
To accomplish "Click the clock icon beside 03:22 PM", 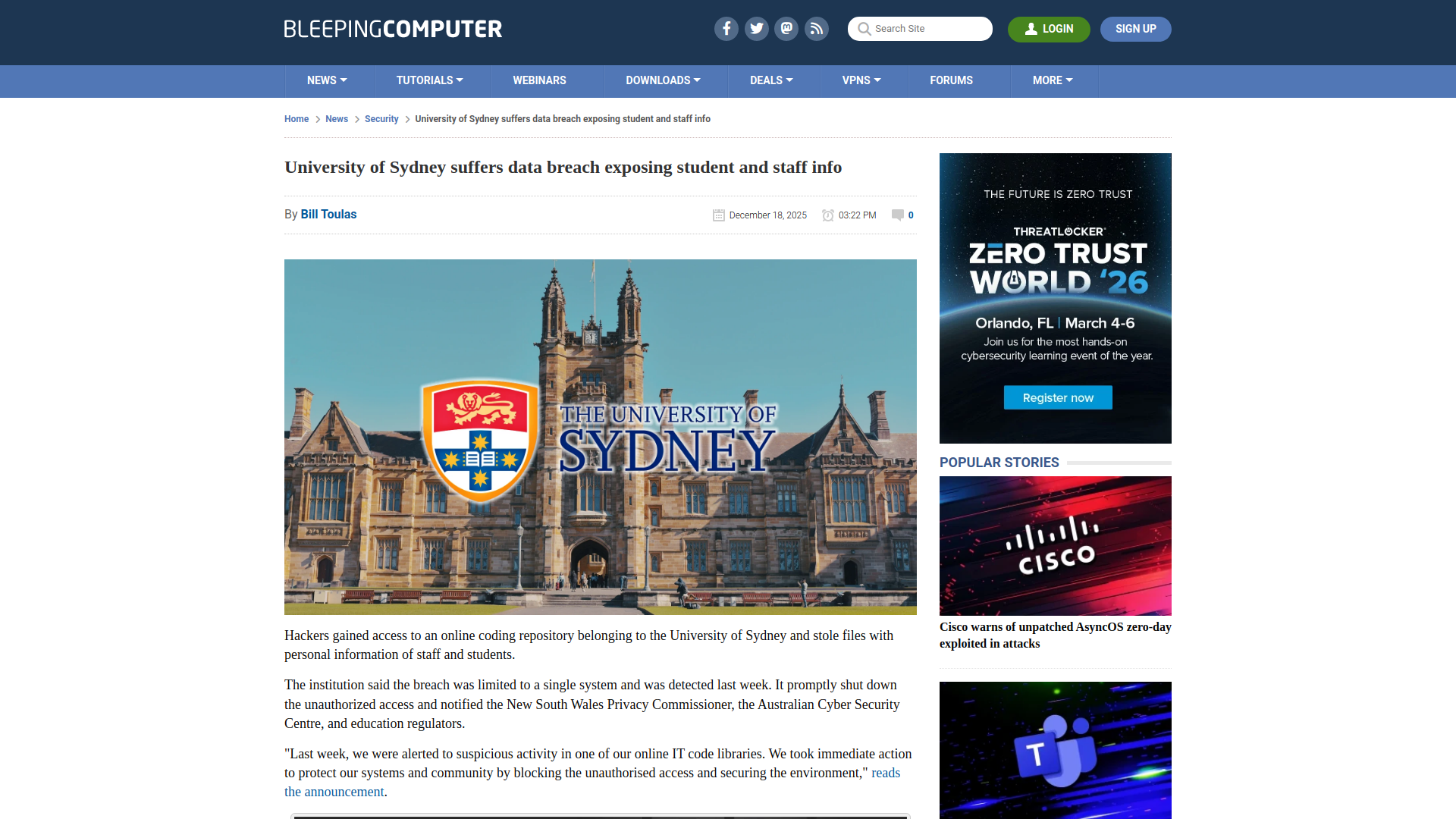I will click(x=828, y=215).
